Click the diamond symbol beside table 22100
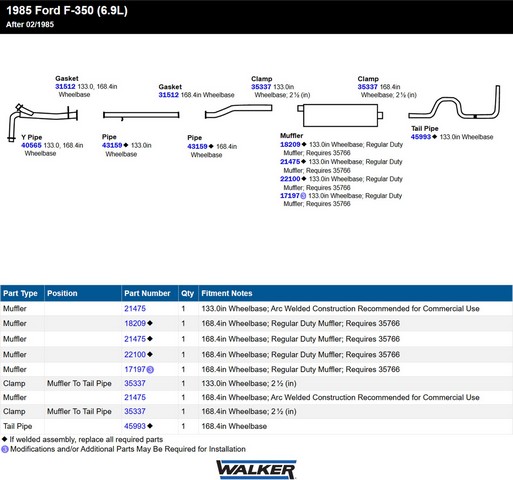This screenshot has height=480, width=513. 150,354
